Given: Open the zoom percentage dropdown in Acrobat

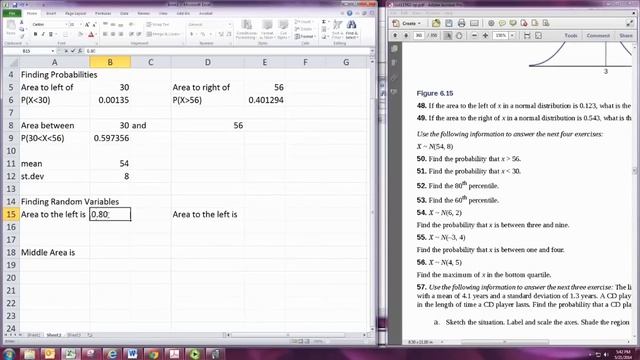Looking at the screenshot, I should pos(512,36).
